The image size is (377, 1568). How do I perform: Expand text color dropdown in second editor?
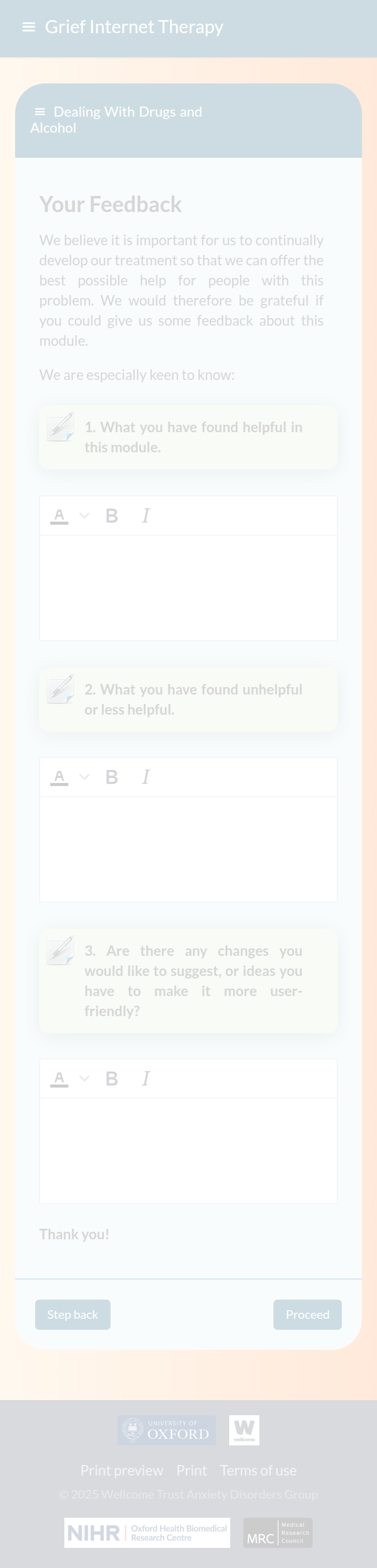(84, 776)
